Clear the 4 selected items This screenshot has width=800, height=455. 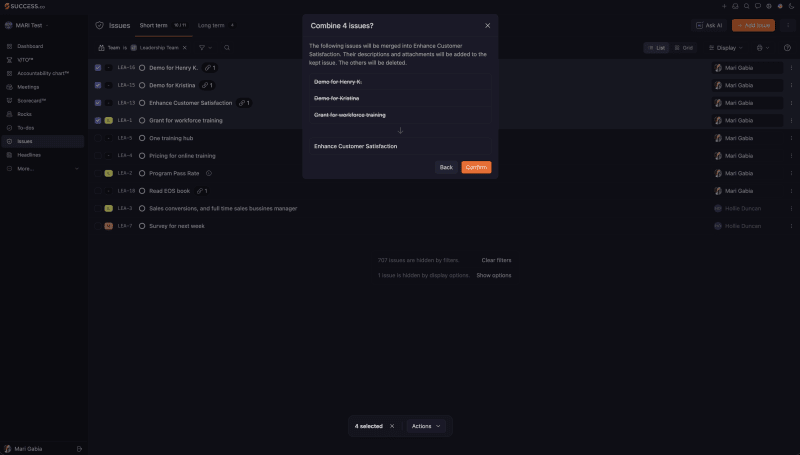[x=392, y=426]
